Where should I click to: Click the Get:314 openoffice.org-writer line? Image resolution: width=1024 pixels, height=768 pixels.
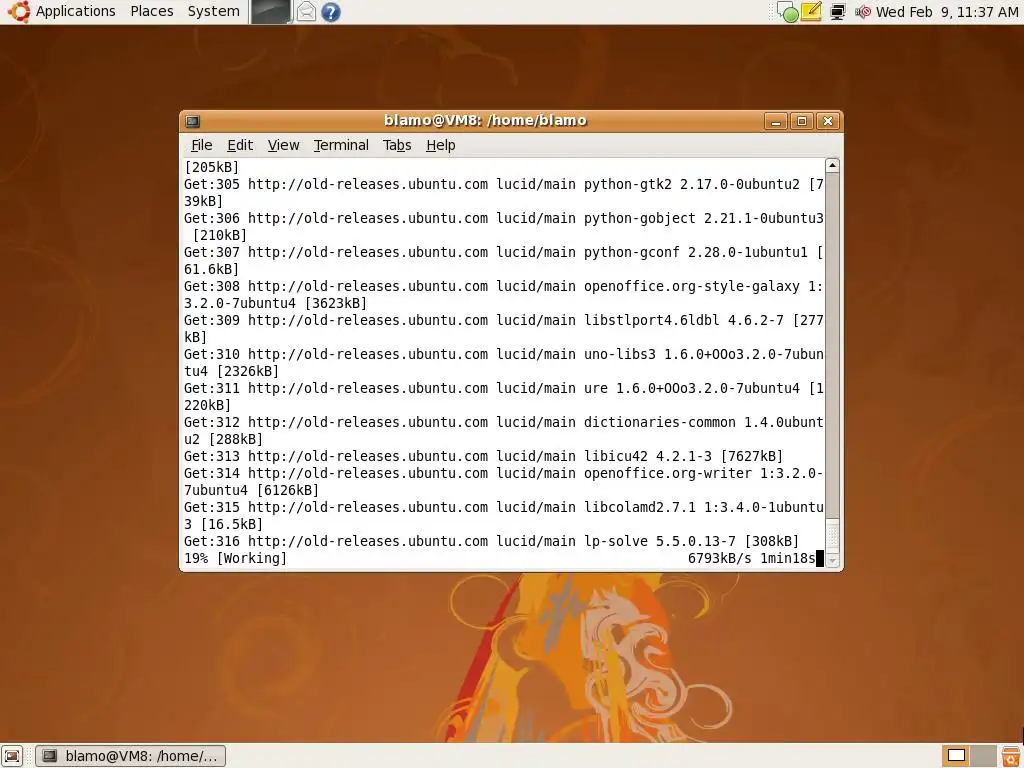(504, 473)
